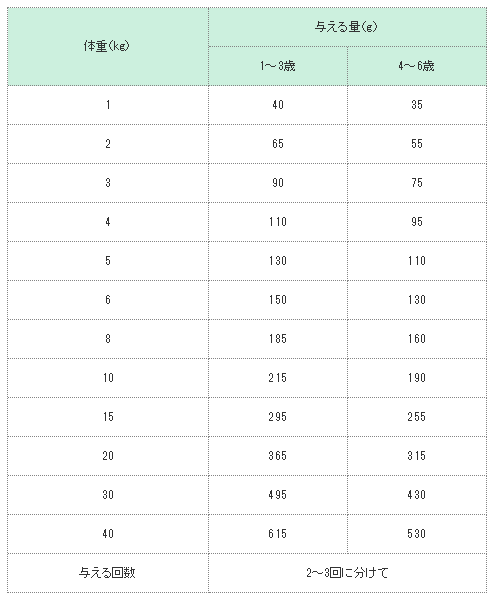Select the cell showing 65
This screenshot has width=493, height=596.
[278, 144]
